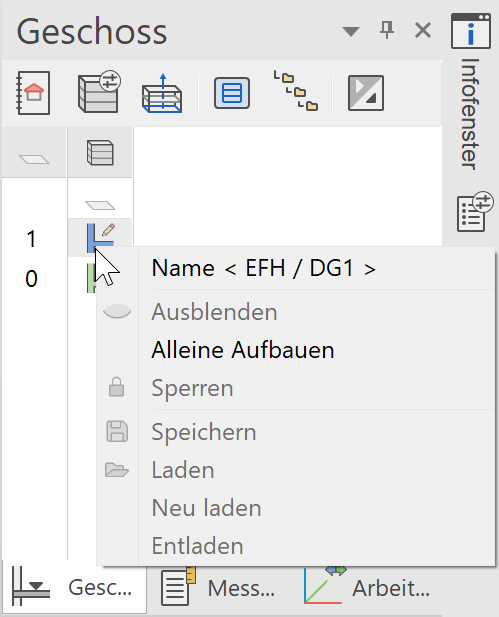
Task: Open the Geschoss panel dropdown arrow
Action: click(351, 31)
